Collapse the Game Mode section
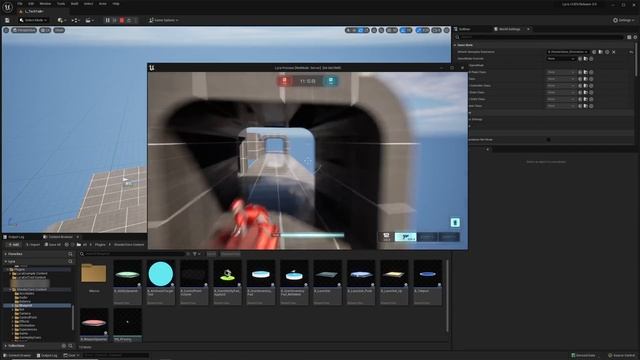The height and width of the screenshot is (360, 640). coord(455,45)
